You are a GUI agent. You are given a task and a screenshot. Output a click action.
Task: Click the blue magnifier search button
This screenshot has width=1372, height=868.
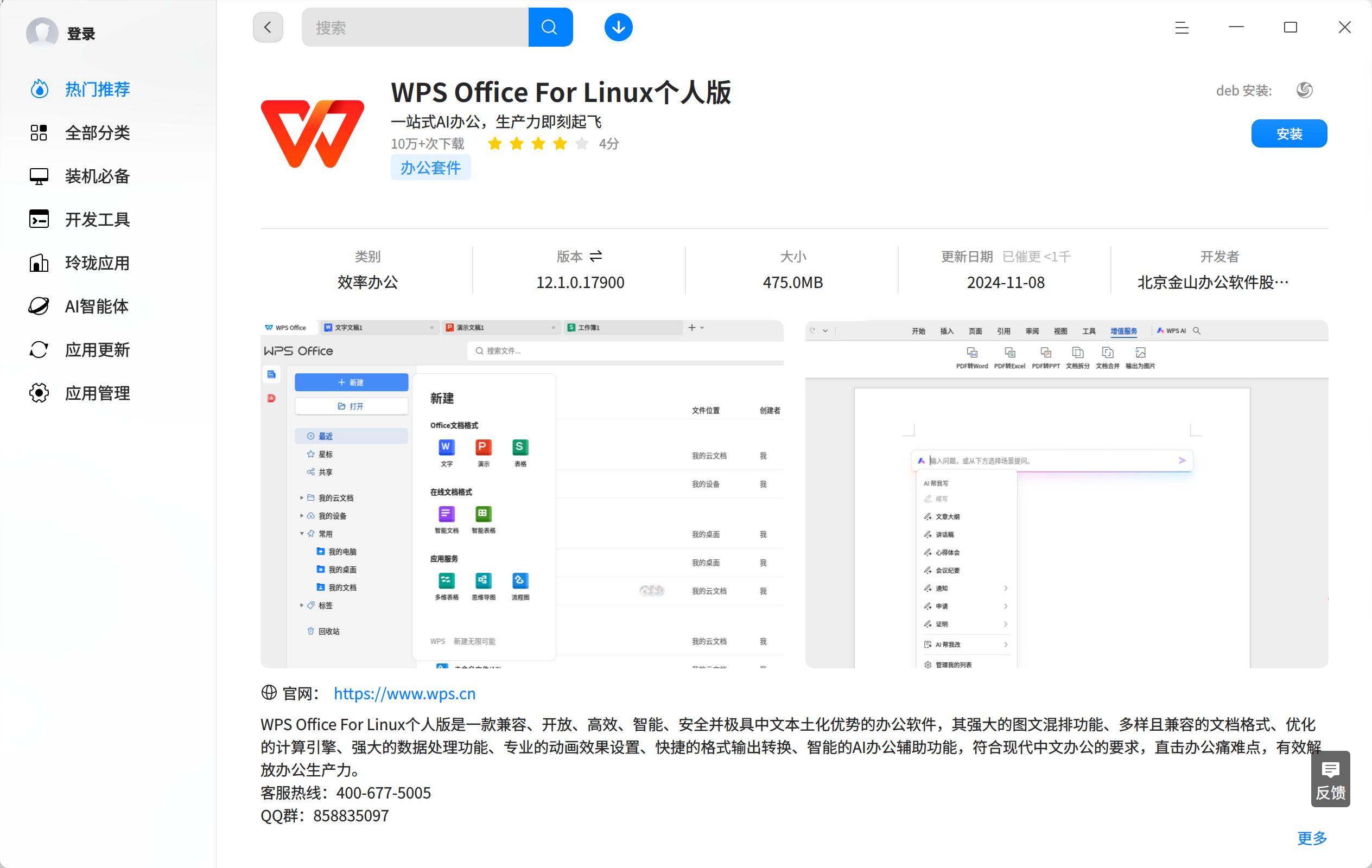coord(550,27)
